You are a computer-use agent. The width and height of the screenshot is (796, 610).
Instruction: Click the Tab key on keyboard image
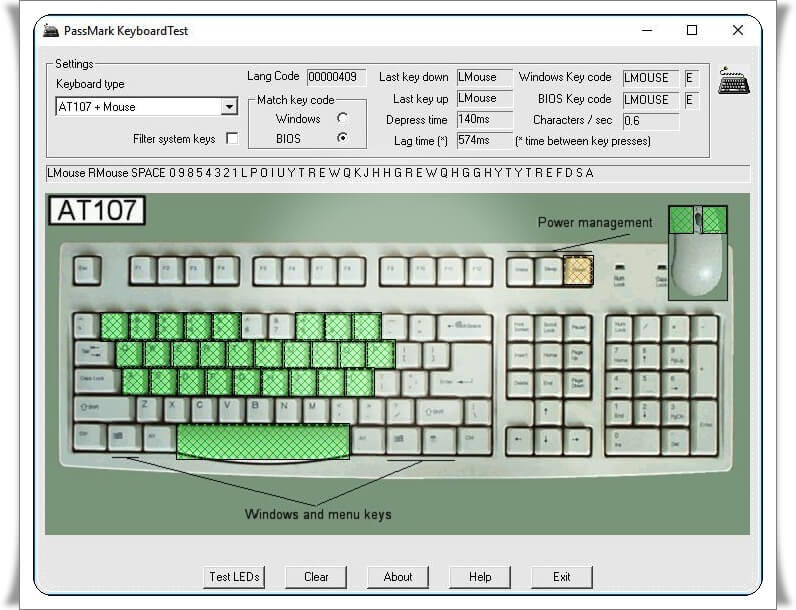[93, 353]
